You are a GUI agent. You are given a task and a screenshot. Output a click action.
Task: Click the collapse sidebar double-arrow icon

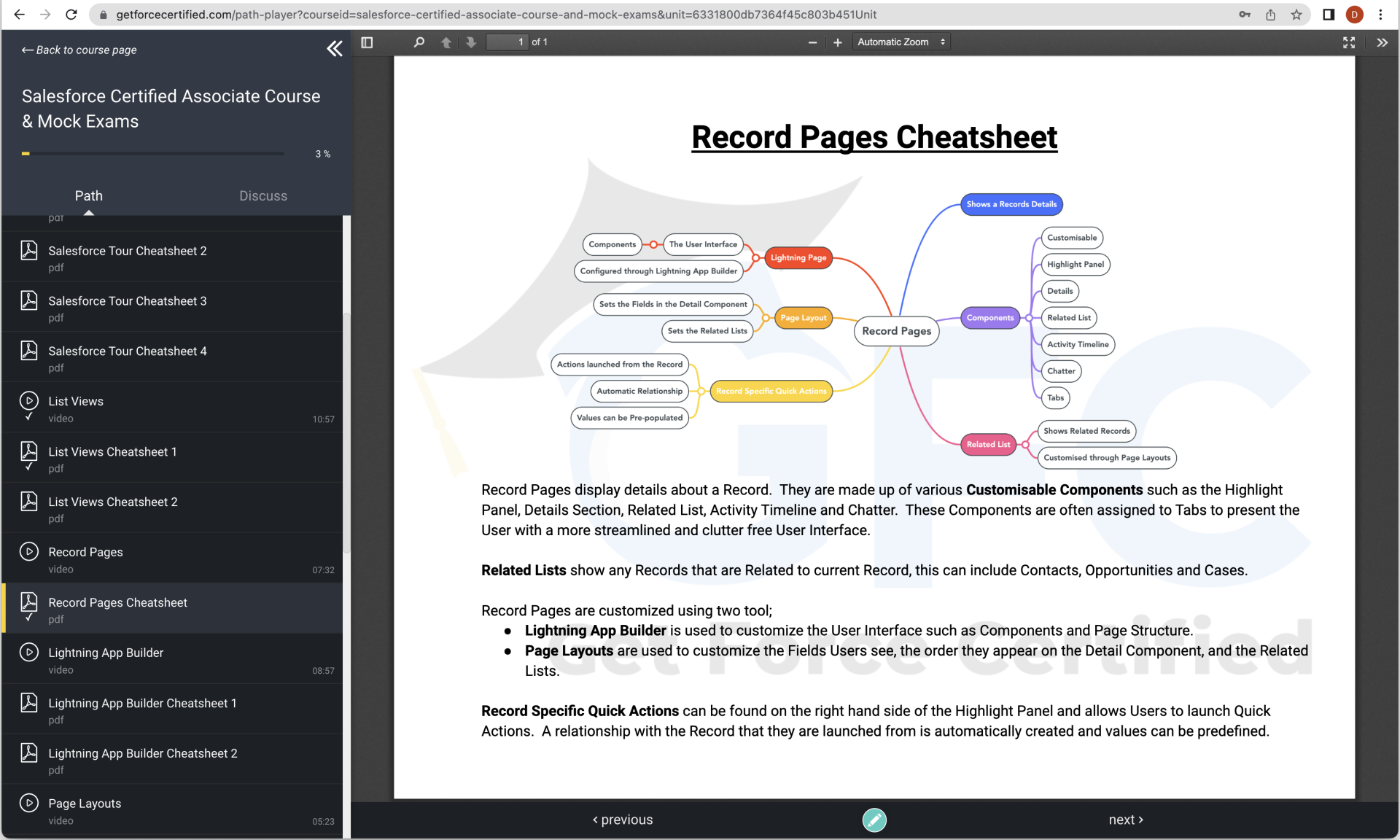click(335, 48)
